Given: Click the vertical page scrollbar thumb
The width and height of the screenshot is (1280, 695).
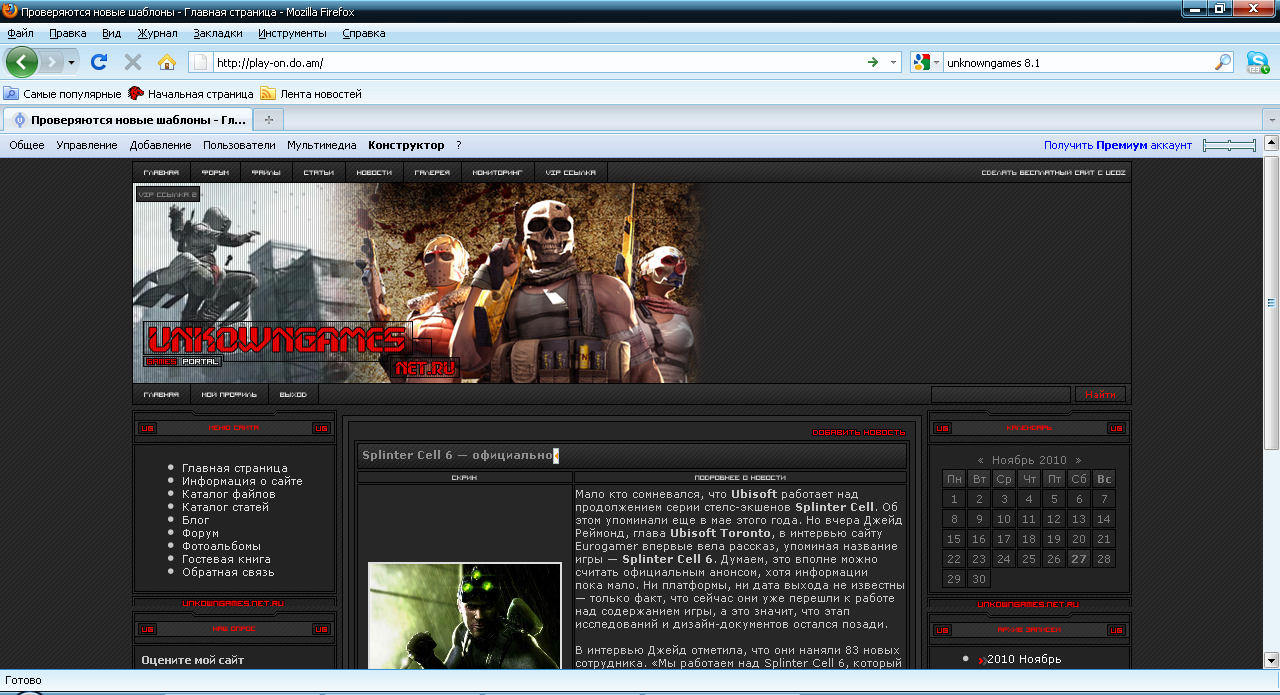Looking at the screenshot, I should coord(1271,301).
